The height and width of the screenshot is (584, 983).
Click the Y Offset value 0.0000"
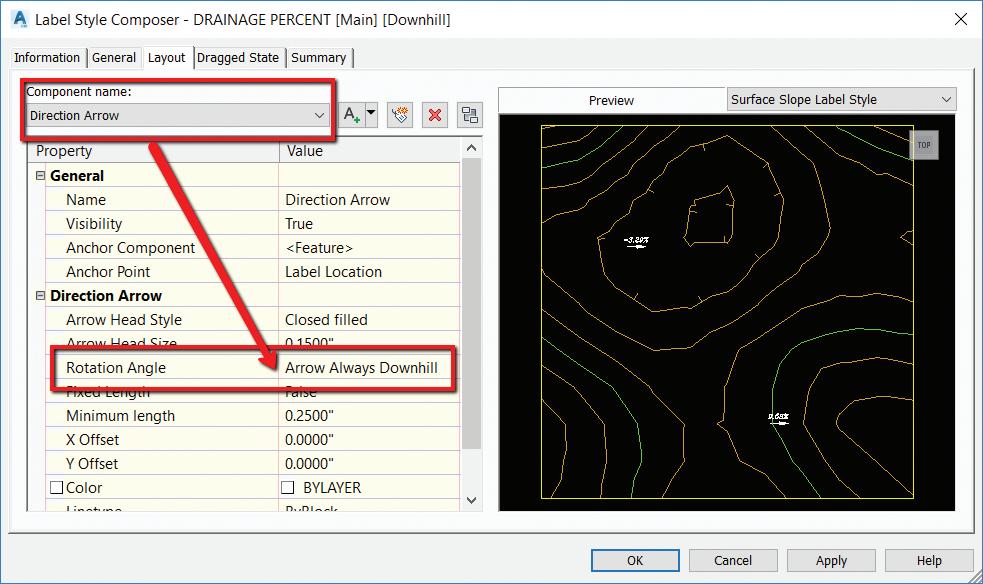[x=309, y=464]
